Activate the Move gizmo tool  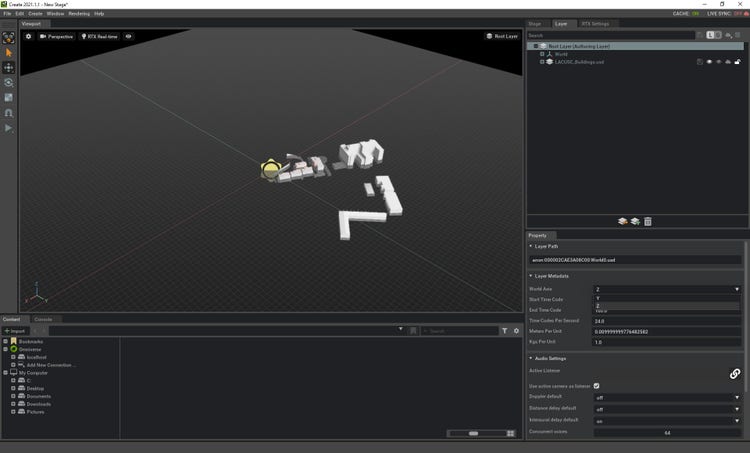pyautogui.click(x=9, y=67)
